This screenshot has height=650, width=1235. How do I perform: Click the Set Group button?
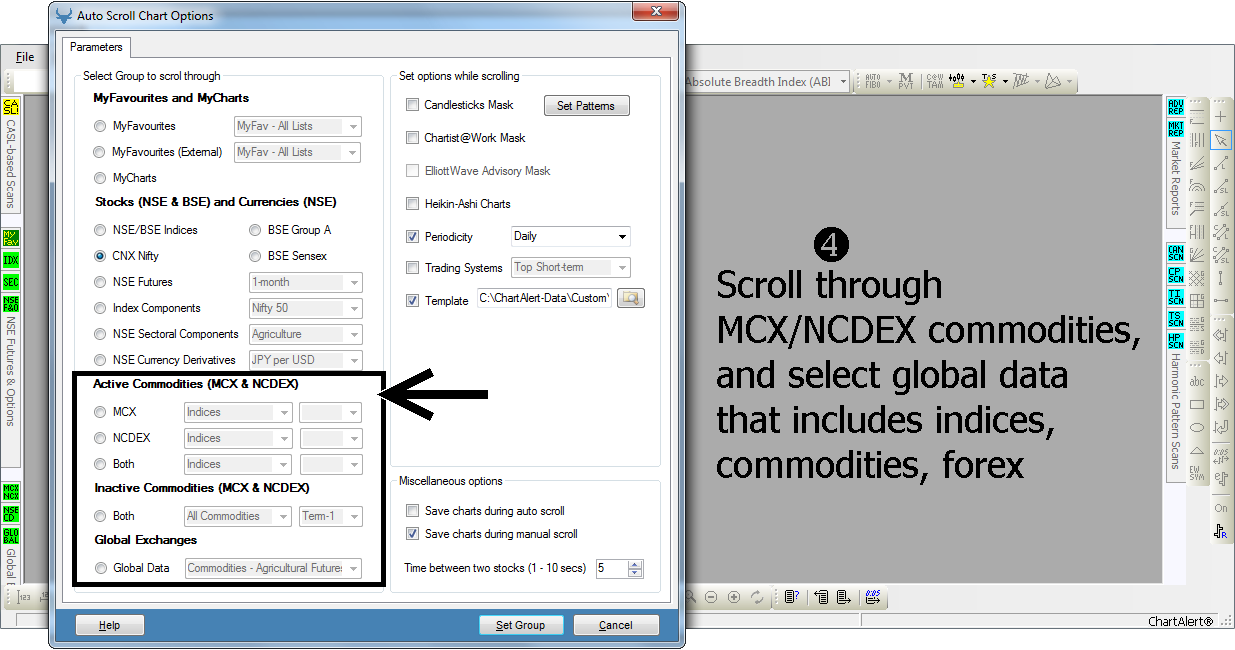520,625
